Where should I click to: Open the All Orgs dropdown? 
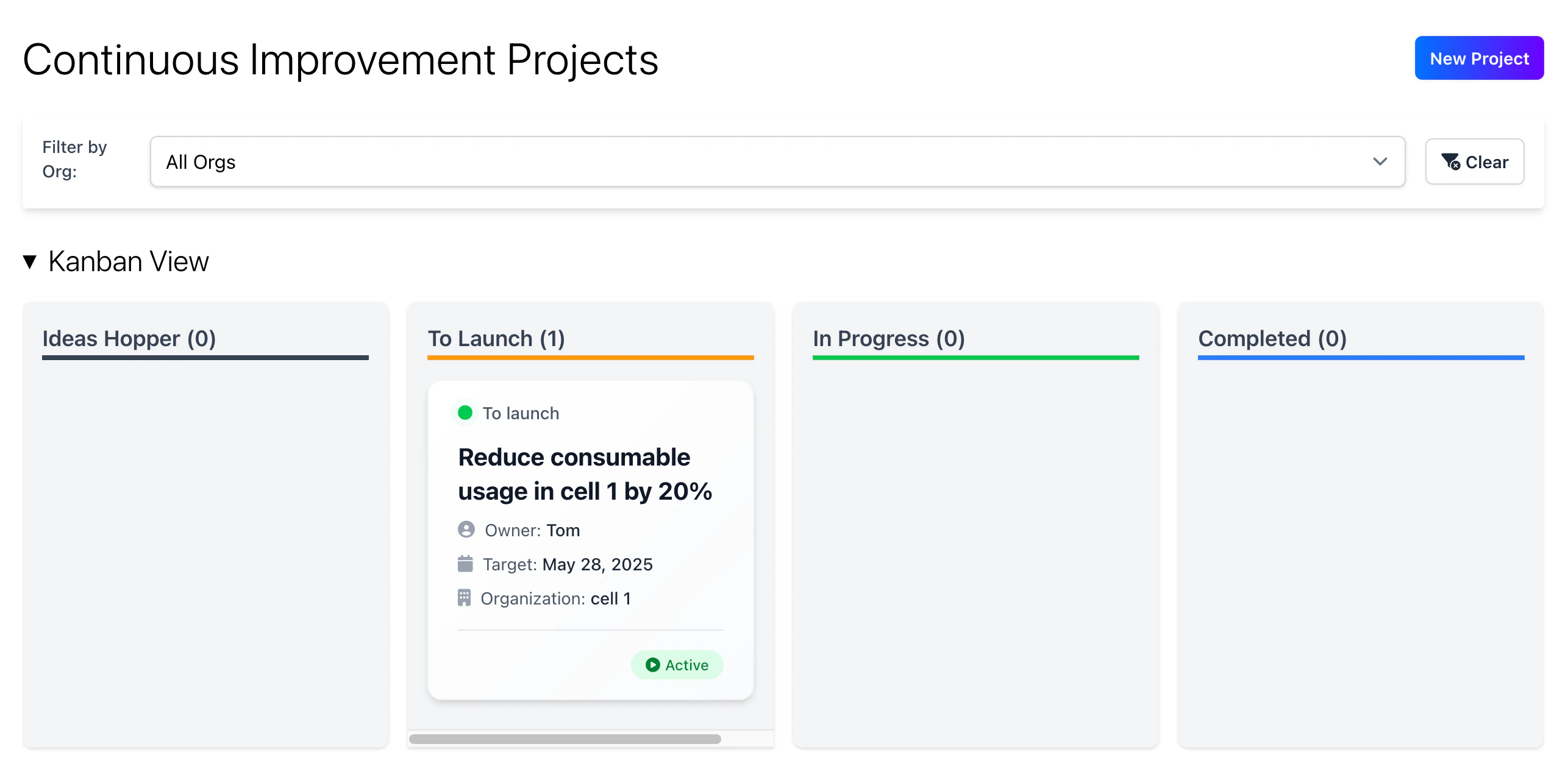(777, 161)
